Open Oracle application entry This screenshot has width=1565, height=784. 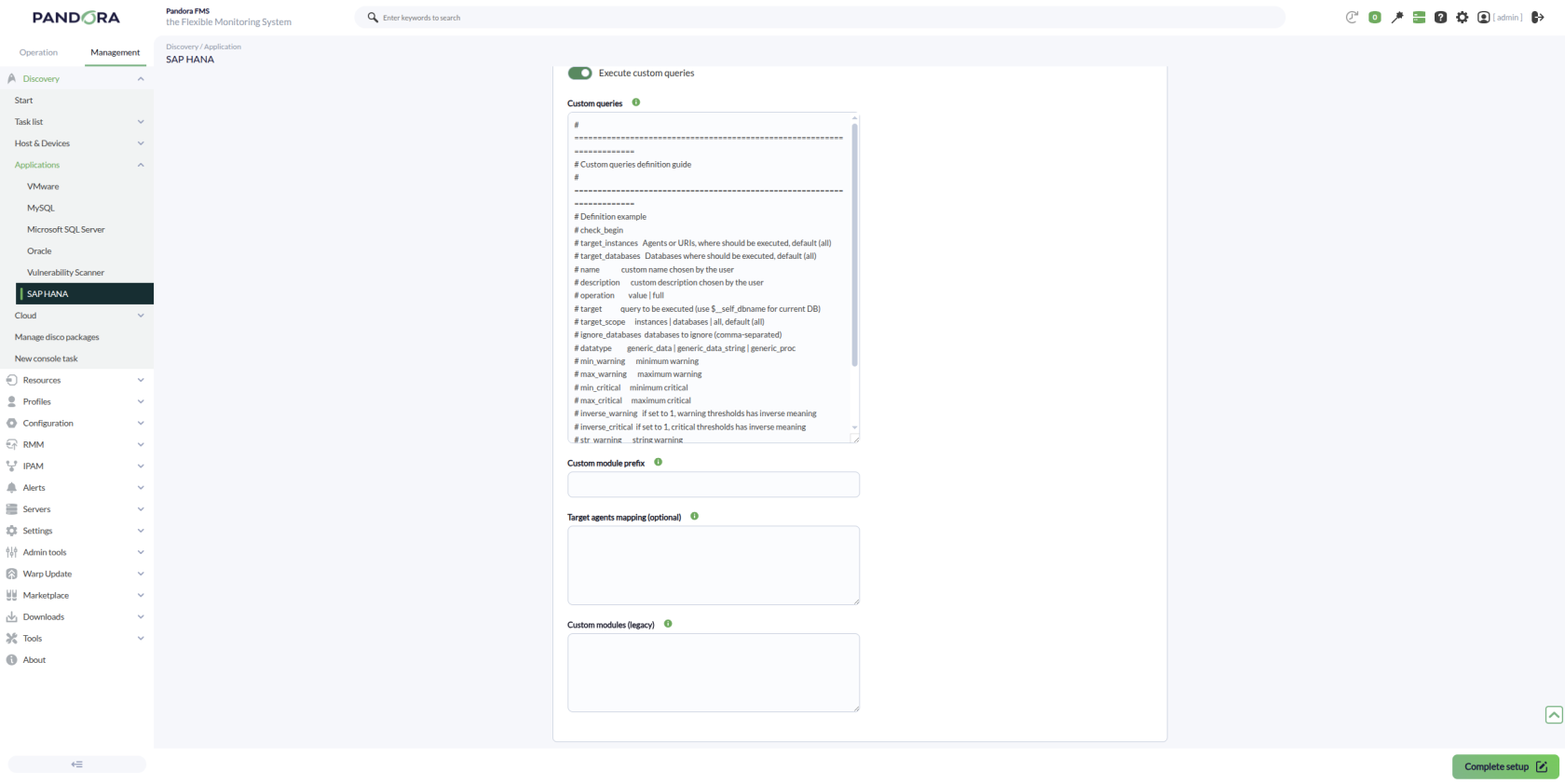click(x=39, y=250)
